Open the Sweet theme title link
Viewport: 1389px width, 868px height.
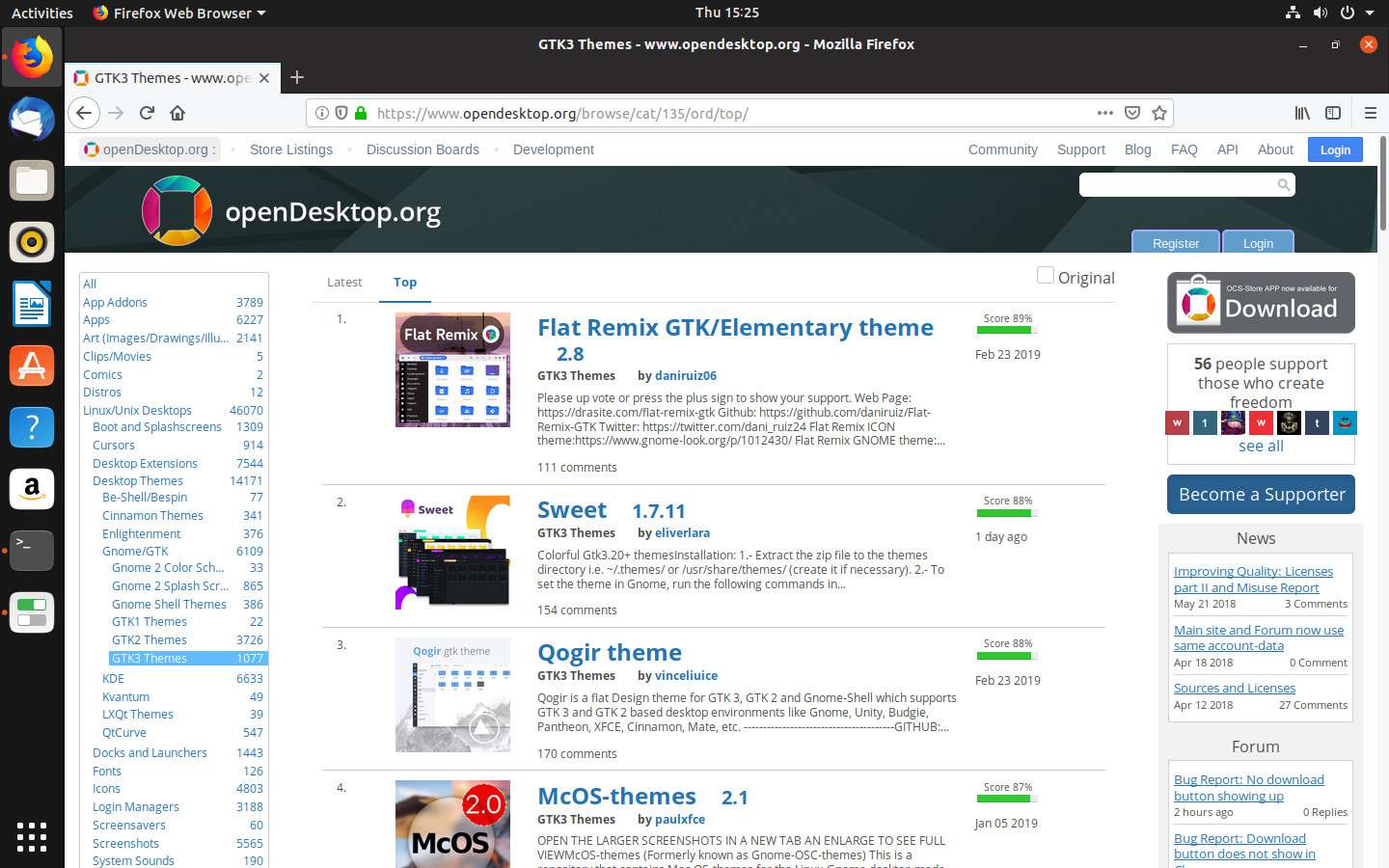pos(572,509)
